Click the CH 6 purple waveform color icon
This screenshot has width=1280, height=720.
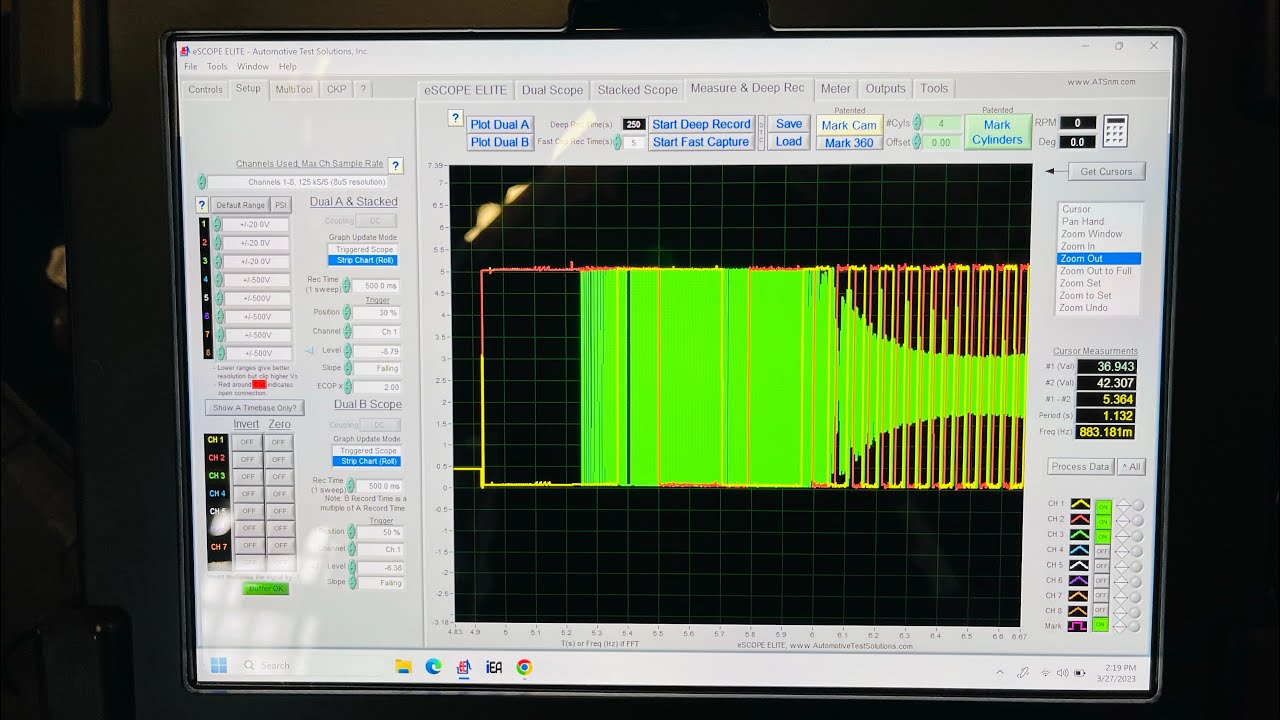[1079, 580]
